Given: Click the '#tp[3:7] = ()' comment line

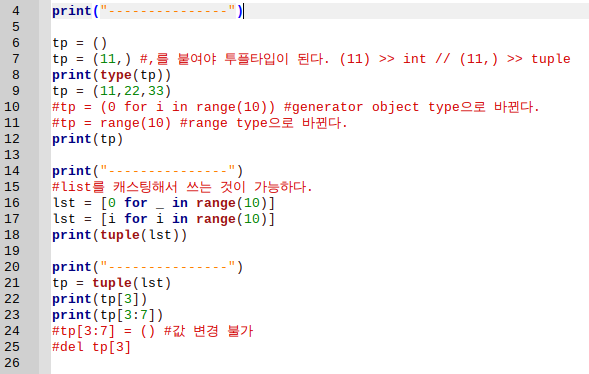Looking at the screenshot, I should tap(153, 331).
